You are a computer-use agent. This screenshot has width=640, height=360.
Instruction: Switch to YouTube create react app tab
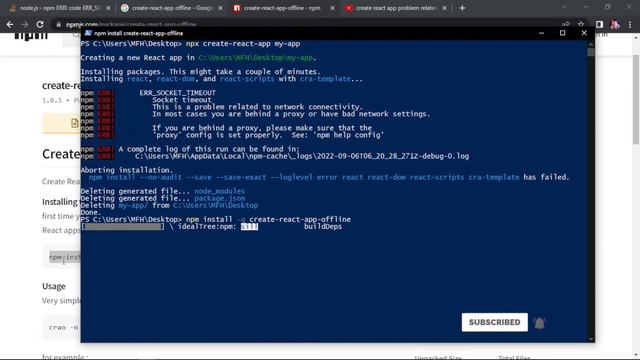coord(395,8)
